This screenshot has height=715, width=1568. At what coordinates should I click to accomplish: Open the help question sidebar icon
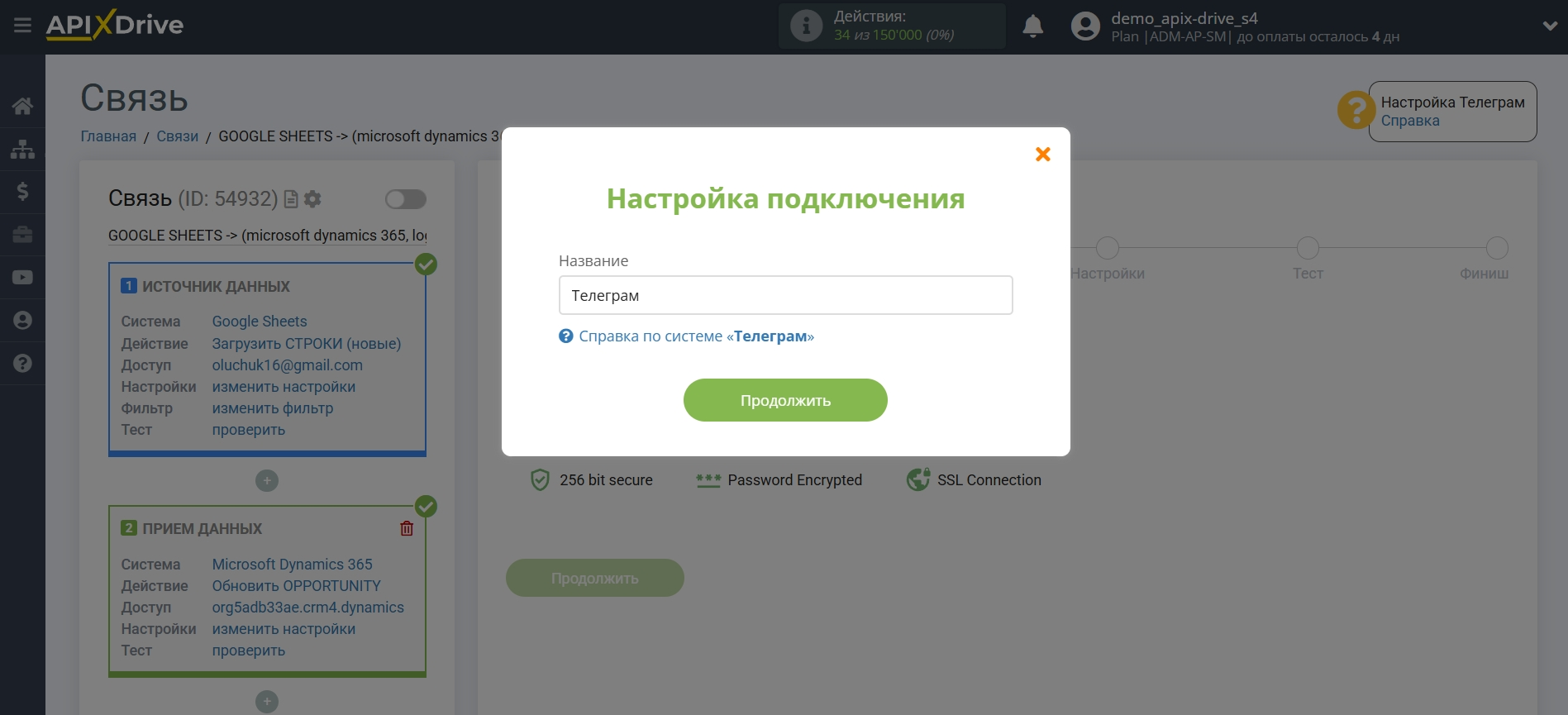pos(22,364)
